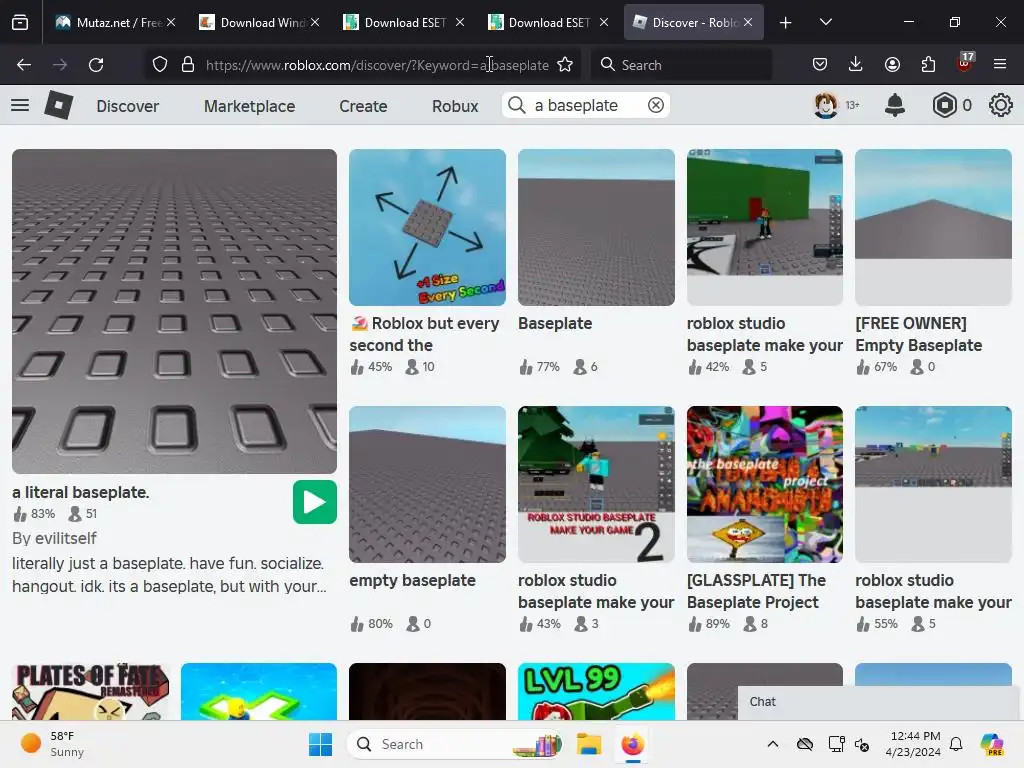Expand the list all tabs dropdown

point(825,22)
